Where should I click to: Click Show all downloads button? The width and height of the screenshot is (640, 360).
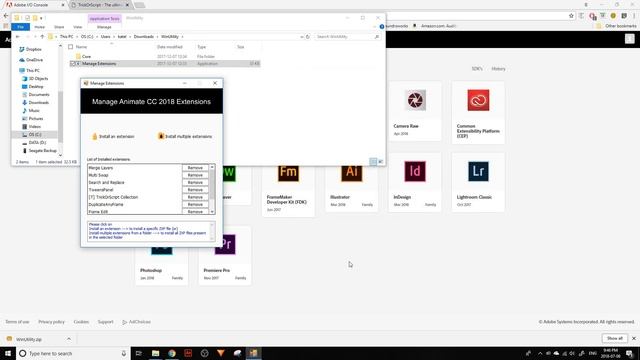[x=615, y=338]
